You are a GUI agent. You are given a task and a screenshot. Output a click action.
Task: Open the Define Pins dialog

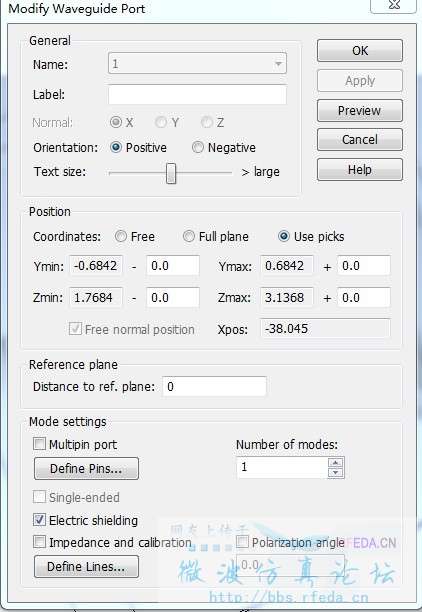tap(86, 468)
